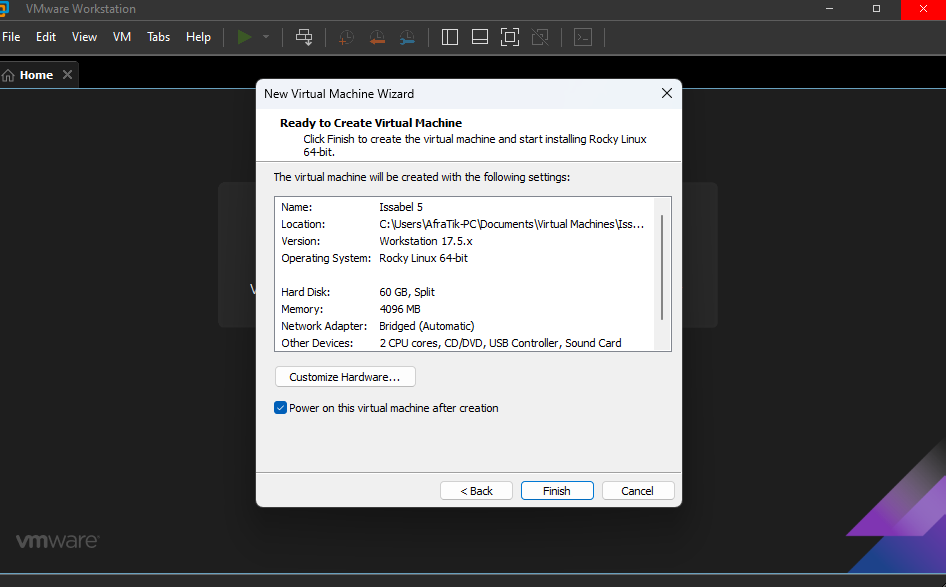
Task: Open the Help menu
Action: (198, 37)
